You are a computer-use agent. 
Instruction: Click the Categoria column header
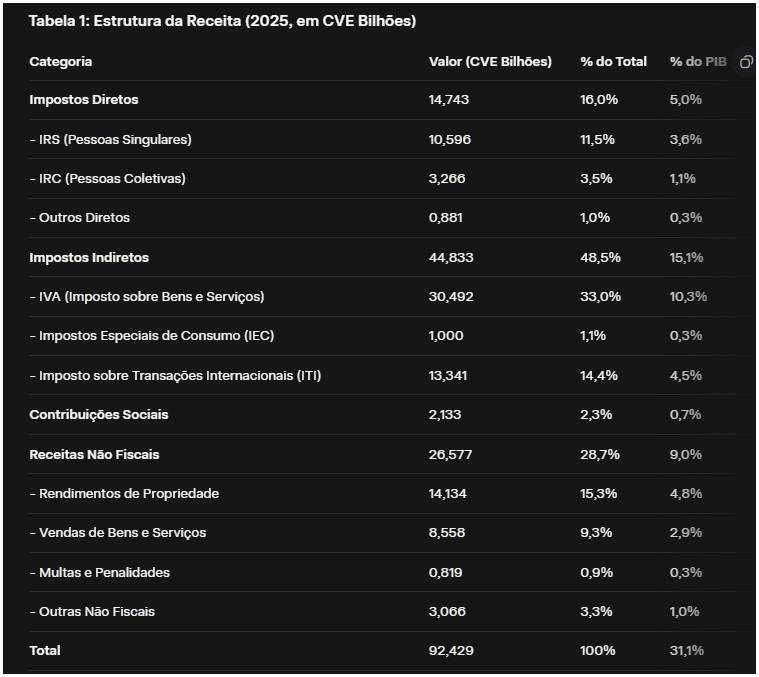tap(61, 62)
